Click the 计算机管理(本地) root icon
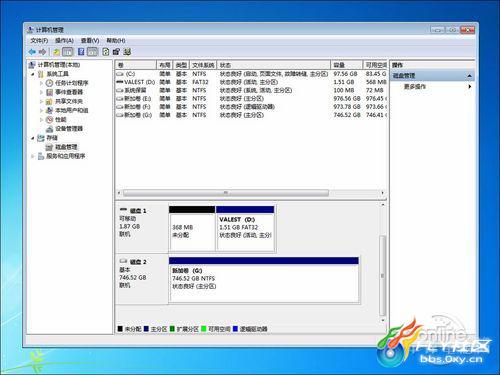Viewport: 500px width, 375px height. tap(32, 65)
